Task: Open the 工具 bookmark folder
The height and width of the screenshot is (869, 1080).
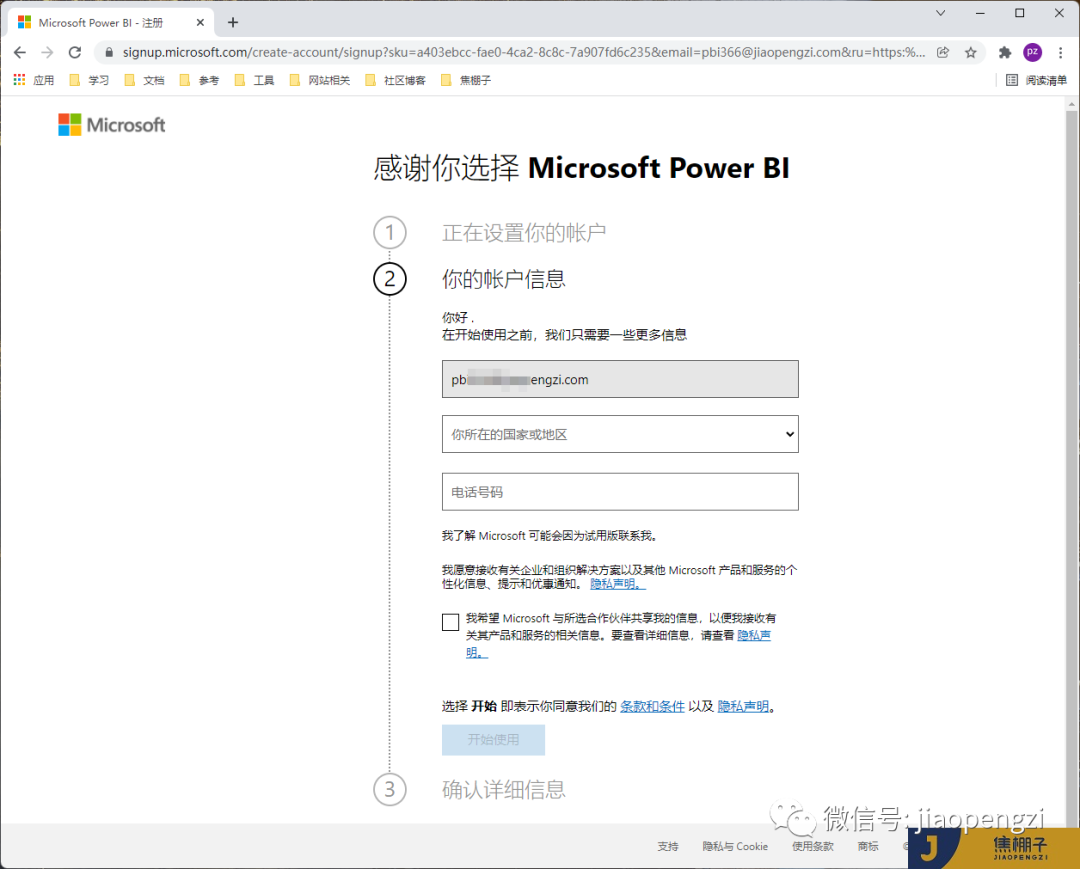Action: pyautogui.click(x=255, y=81)
